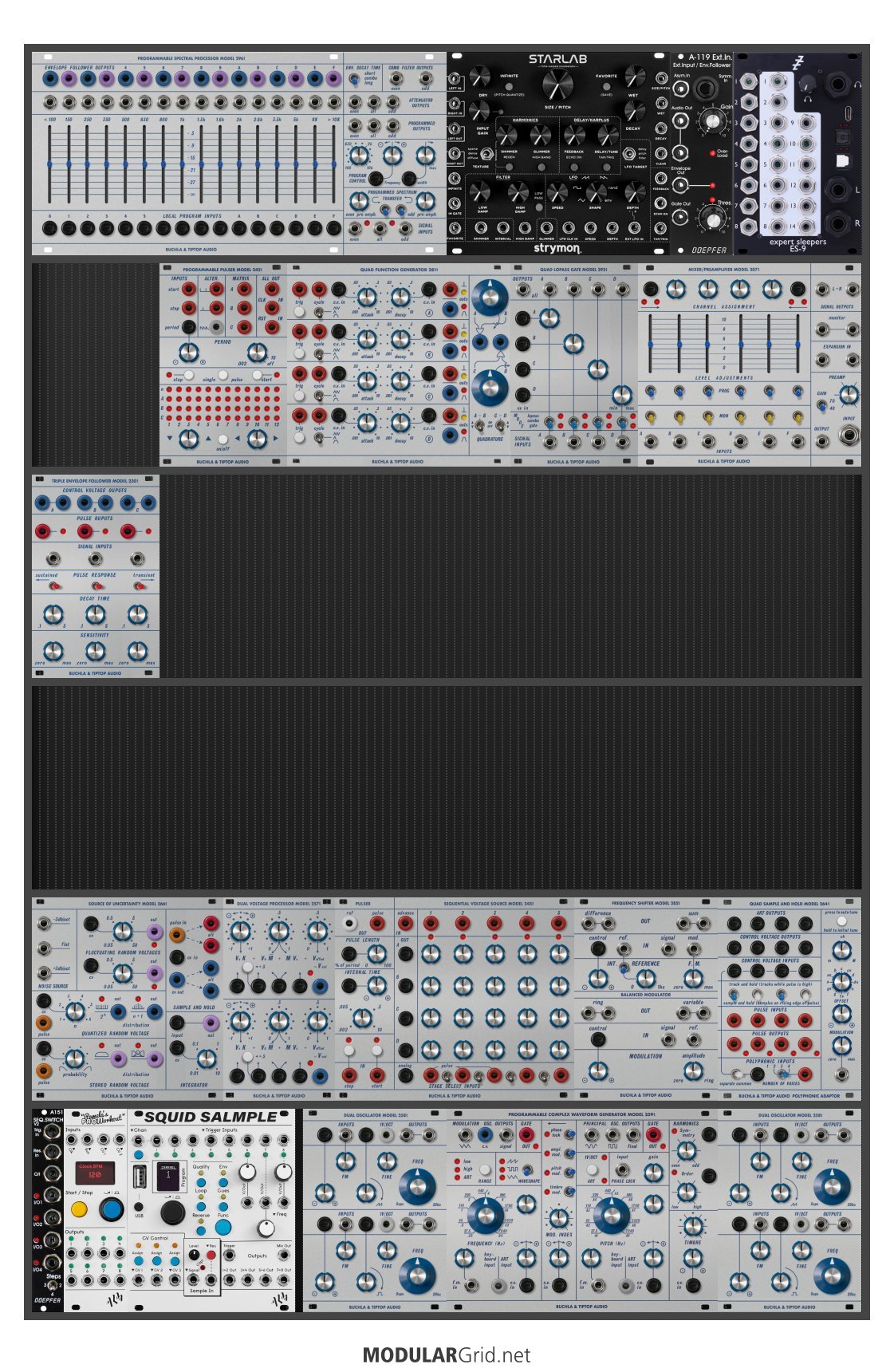
Task: Click the Dry knob on Starlab
Action: point(479,77)
